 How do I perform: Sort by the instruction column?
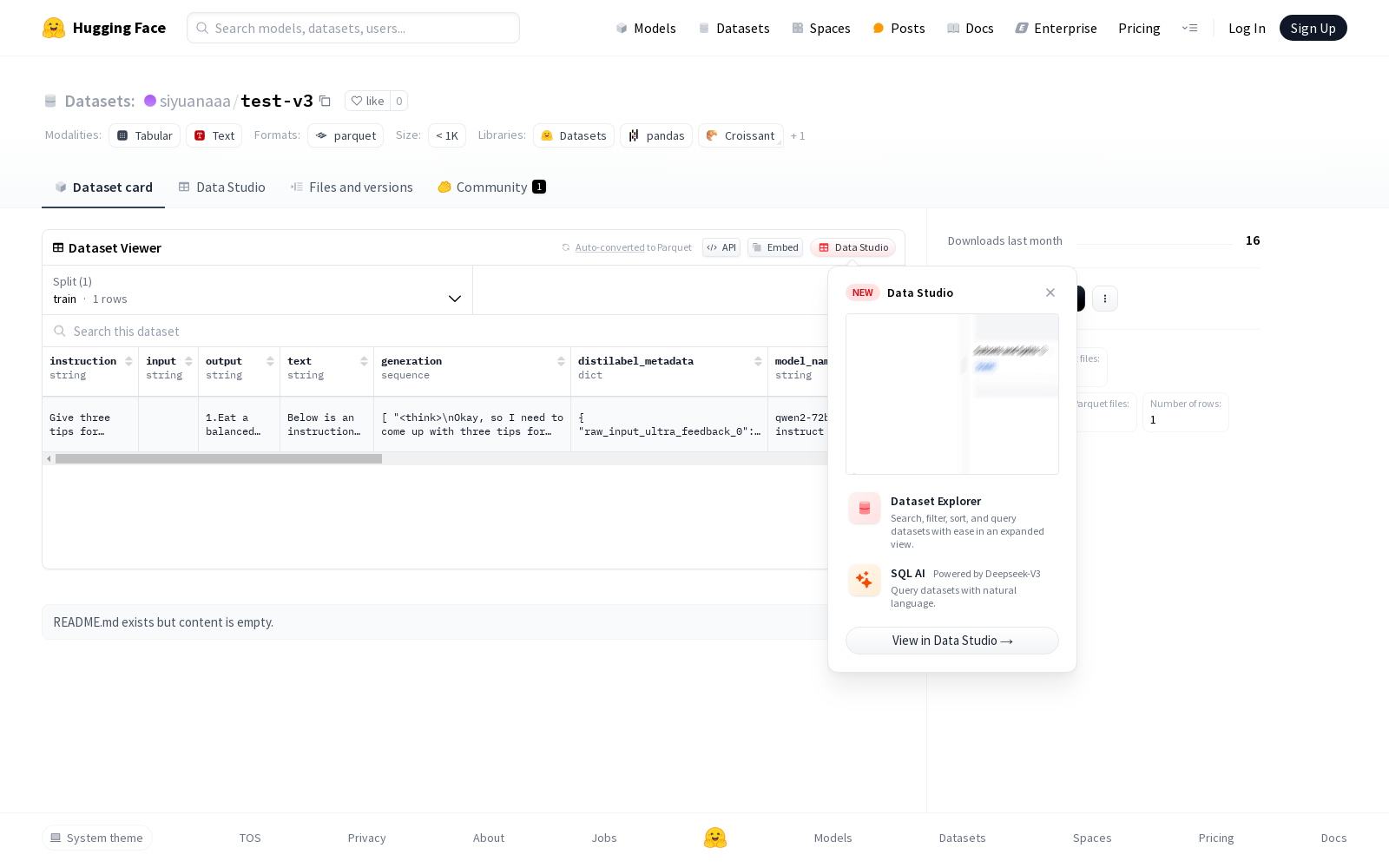pyautogui.click(x=128, y=361)
